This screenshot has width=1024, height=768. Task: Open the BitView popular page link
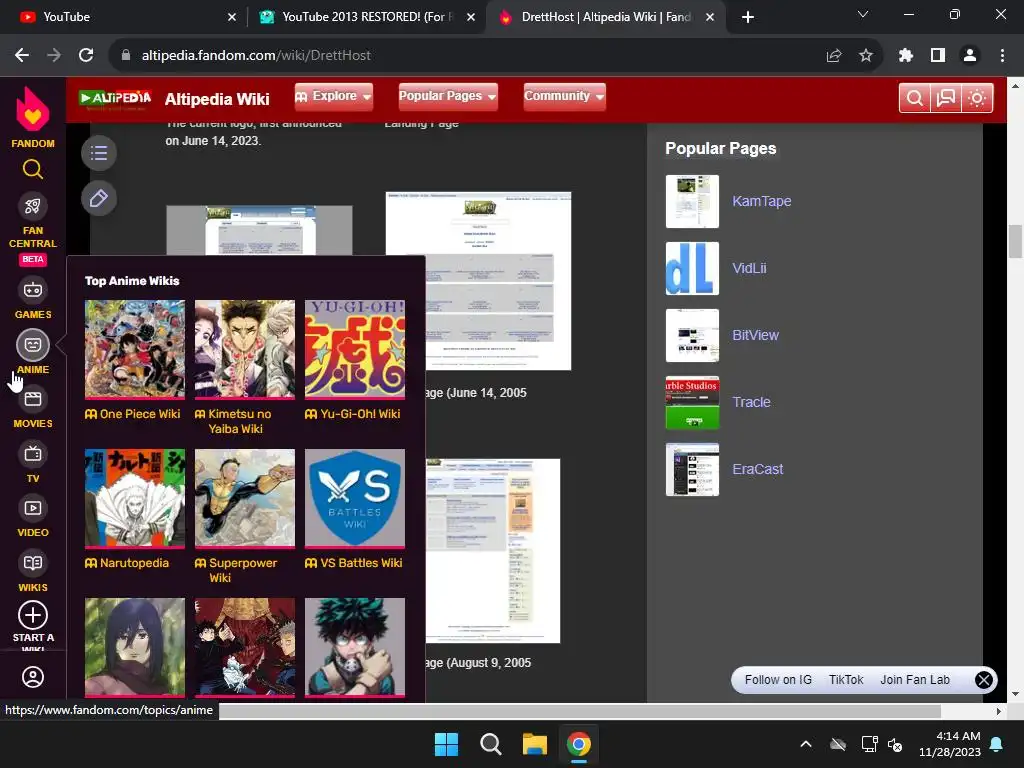click(x=756, y=335)
